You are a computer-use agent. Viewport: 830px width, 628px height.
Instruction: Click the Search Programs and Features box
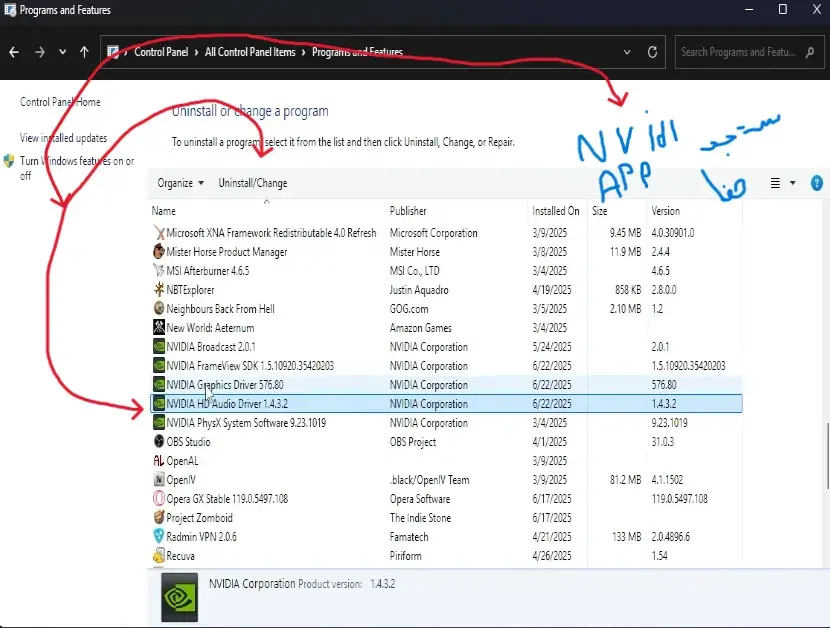(750, 52)
